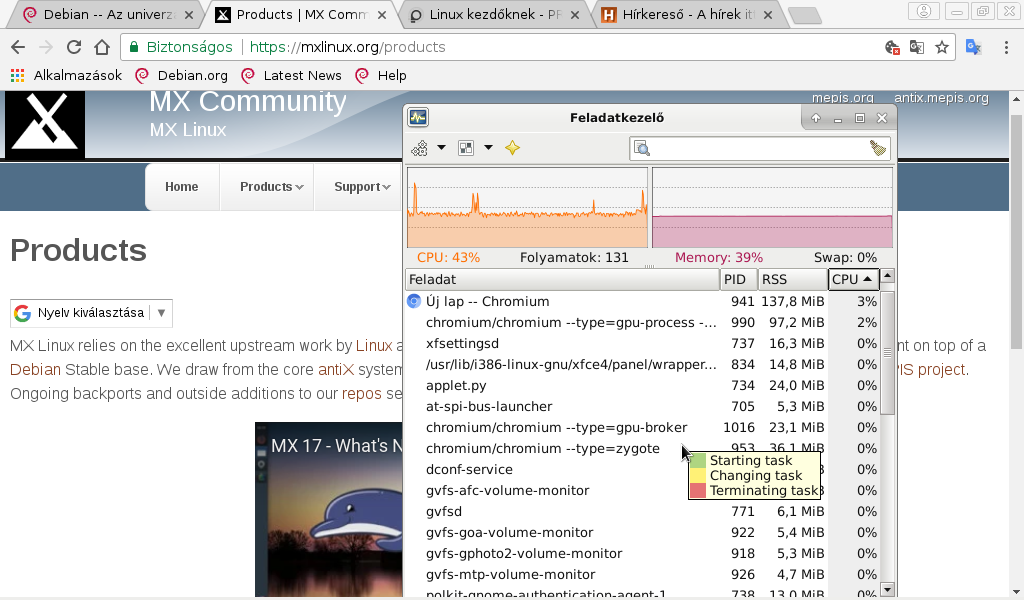Image resolution: width=1024 pixels, height=600 pixels.
Task: Select the xfsettingsd process row
Action: click(642, 343)
